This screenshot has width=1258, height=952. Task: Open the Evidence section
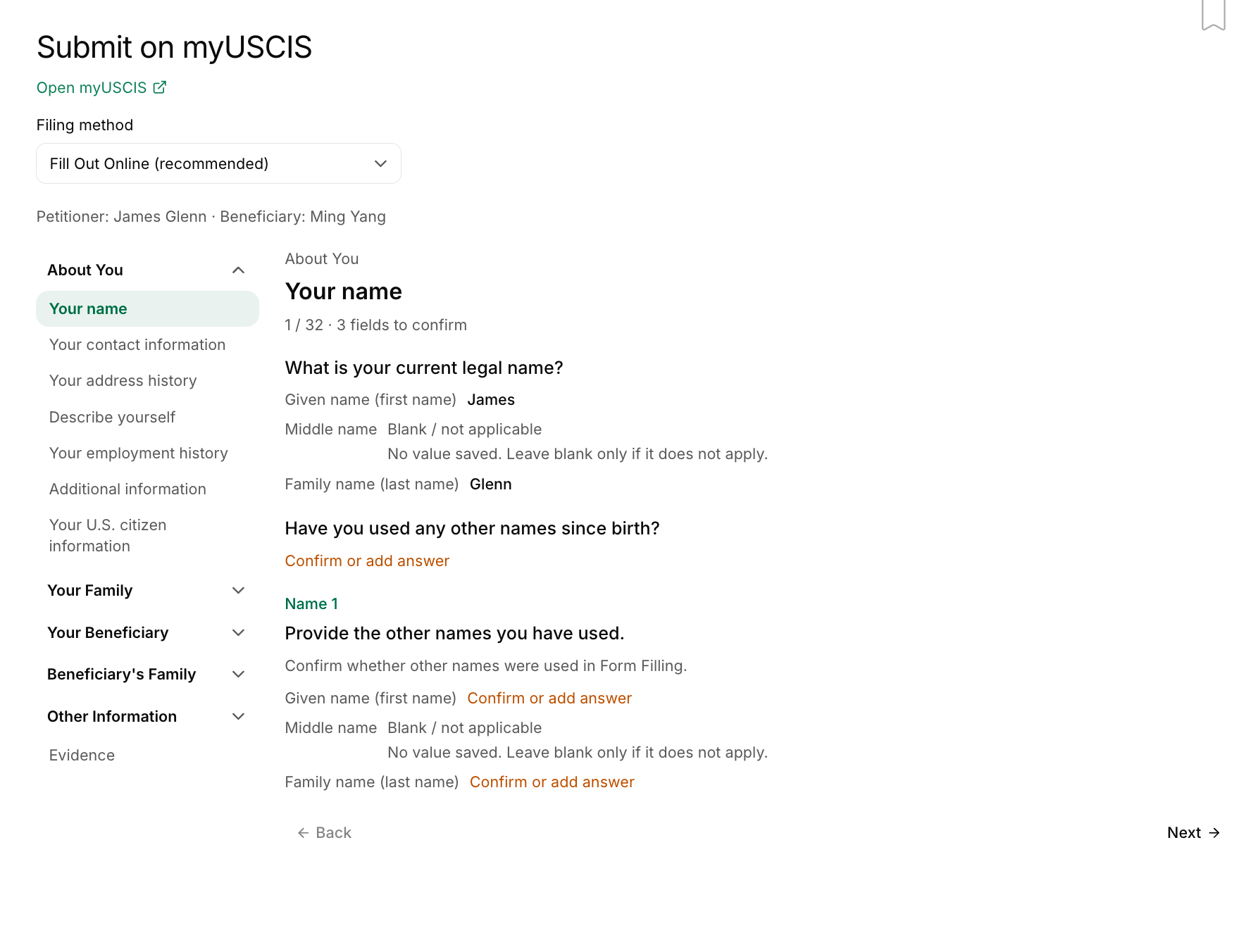pos(82,756)
